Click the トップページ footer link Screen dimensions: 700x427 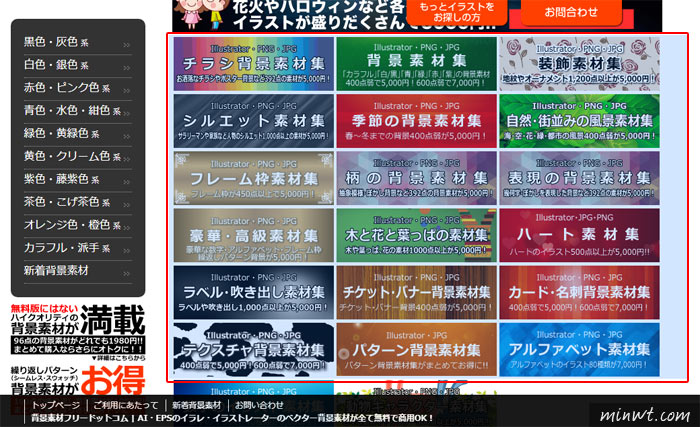(x=55, y=405)
